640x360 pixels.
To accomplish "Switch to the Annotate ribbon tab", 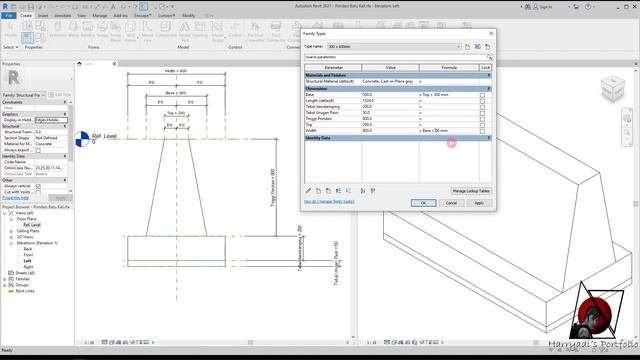I will pos(62,16).
